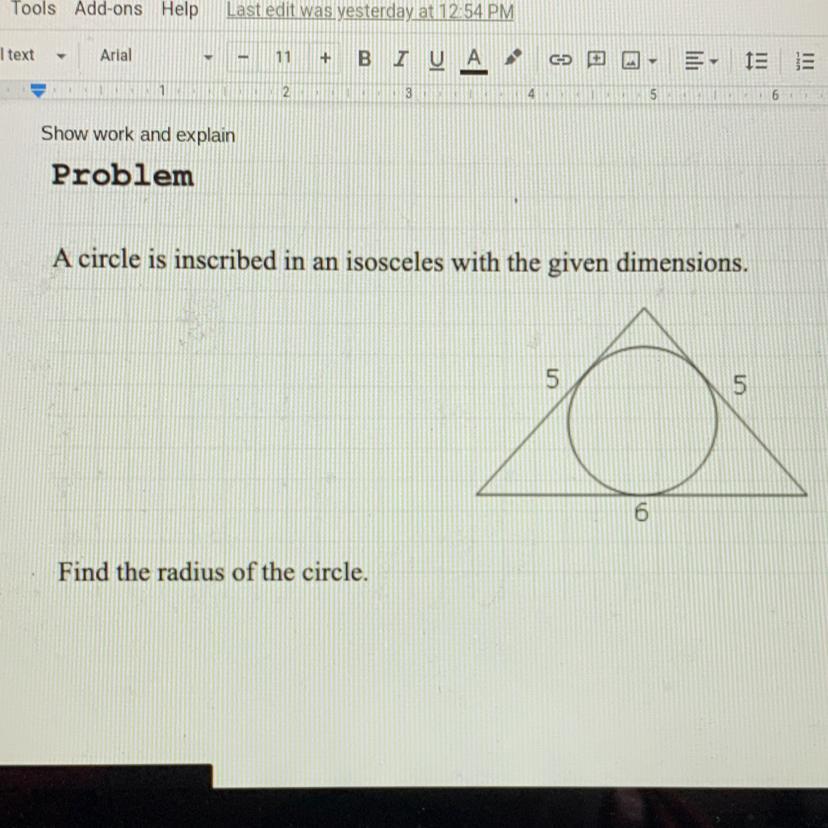Viewport: 828px width, 828px height.
Task: Open the Add-ons menu
Action: pyautogui.click(x=108, y=8)
